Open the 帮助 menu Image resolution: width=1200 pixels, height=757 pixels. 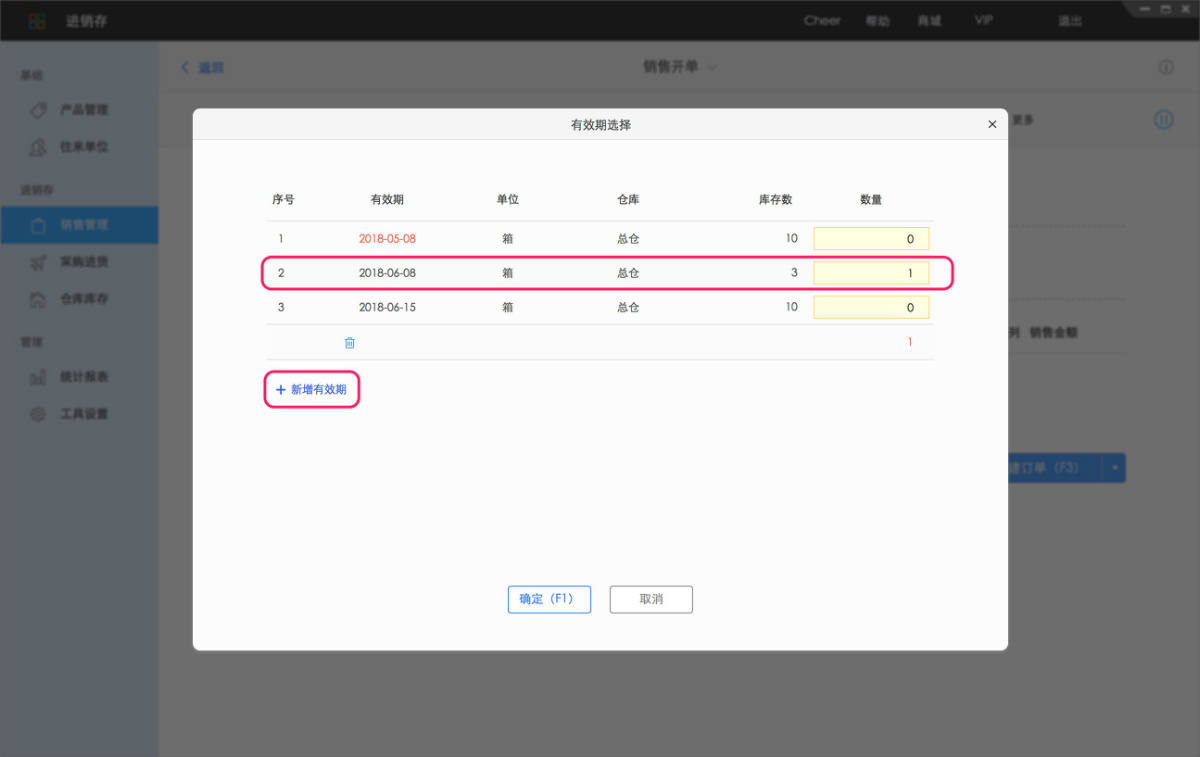coord(877,21)
